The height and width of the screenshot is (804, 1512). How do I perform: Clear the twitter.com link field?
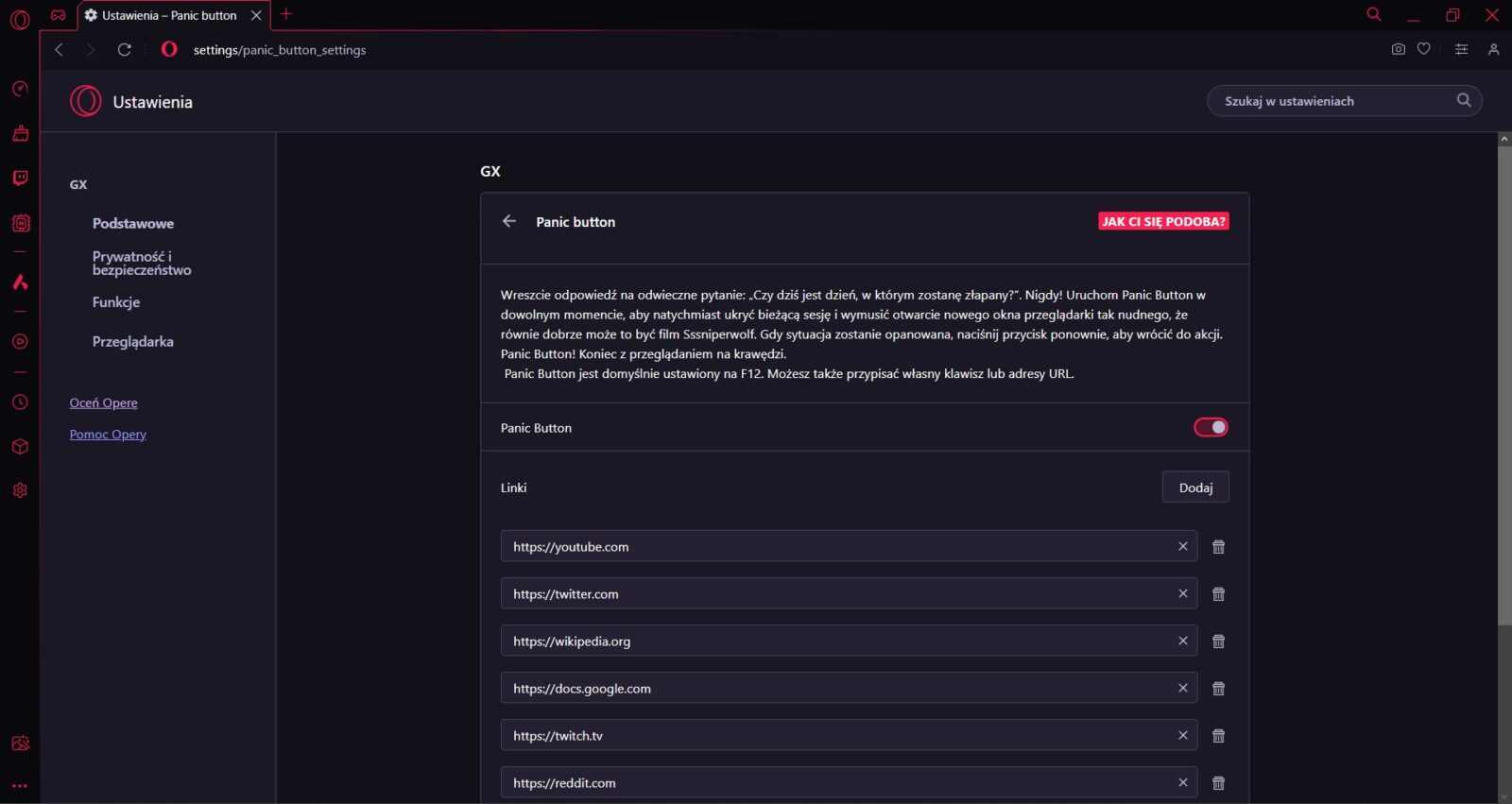[1182, 593]
